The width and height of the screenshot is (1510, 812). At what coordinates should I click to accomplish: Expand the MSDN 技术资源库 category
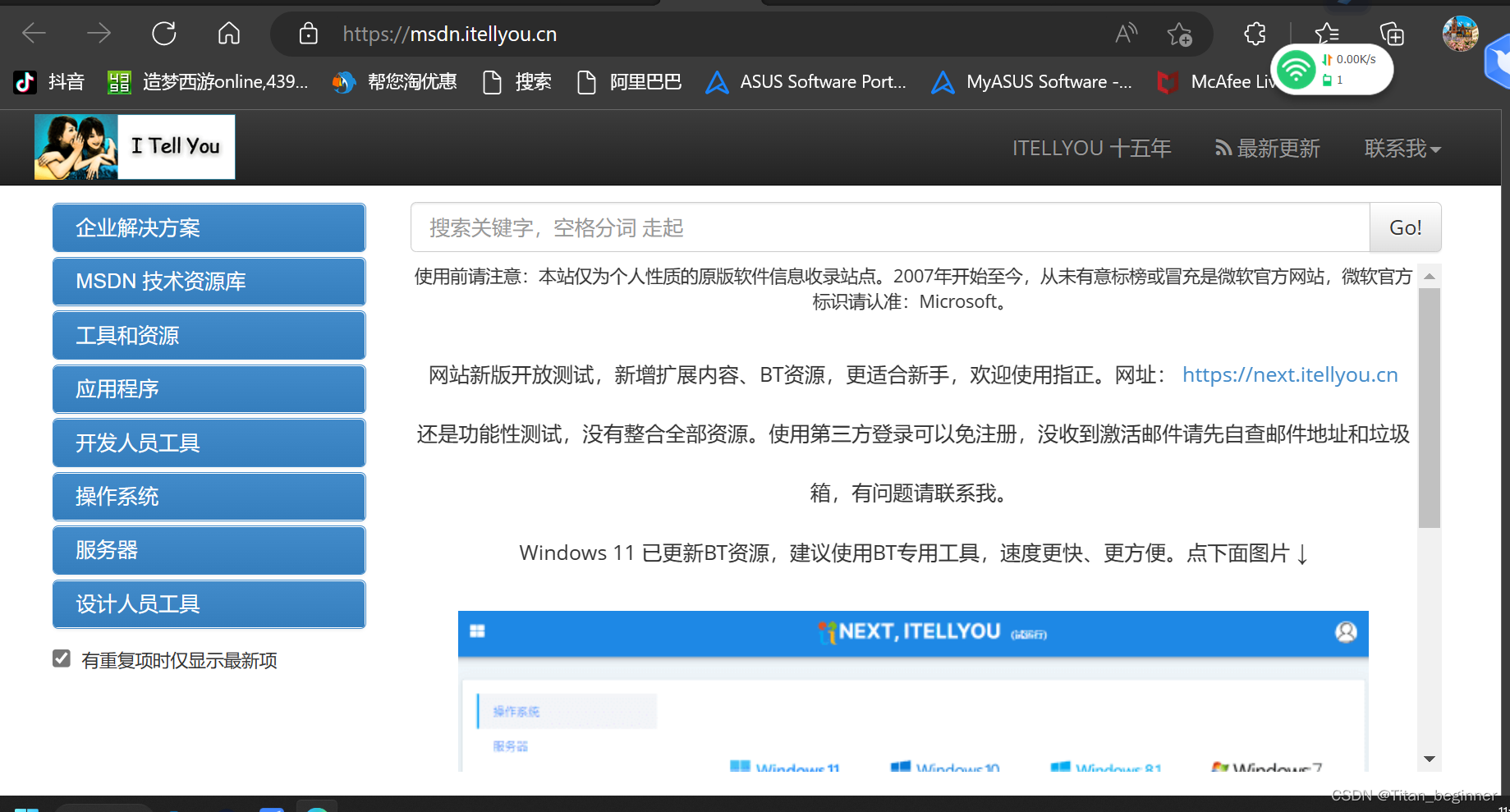tap(209, 282)
